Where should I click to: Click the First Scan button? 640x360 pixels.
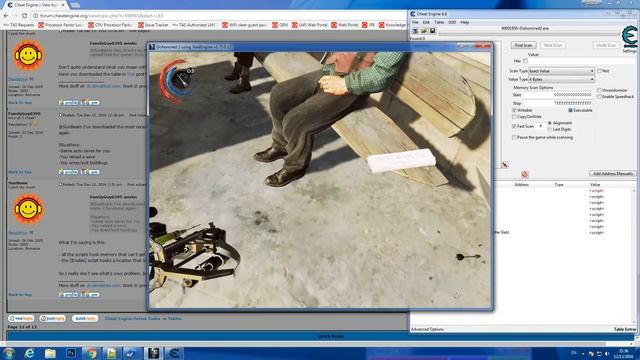pos(523,45)
